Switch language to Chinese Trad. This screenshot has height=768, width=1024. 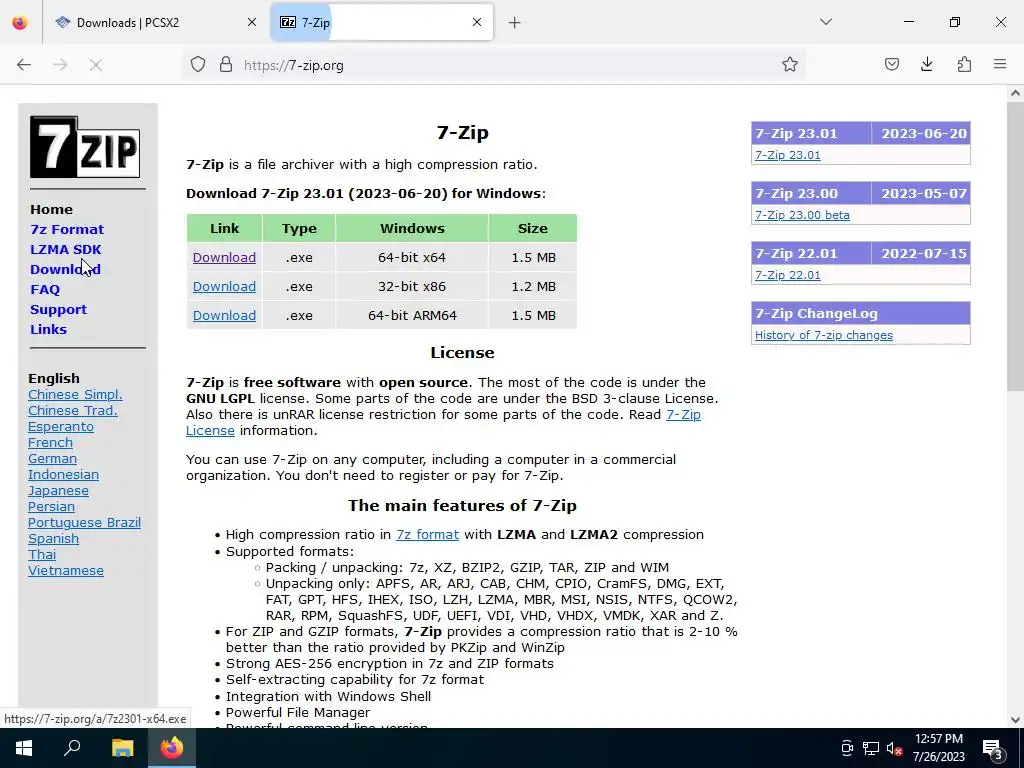tap(72, 411)
